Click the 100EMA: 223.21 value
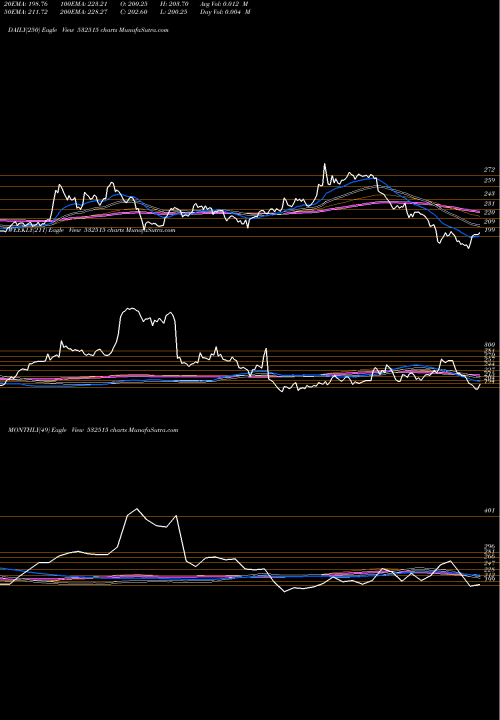 (x=84, y=4)
